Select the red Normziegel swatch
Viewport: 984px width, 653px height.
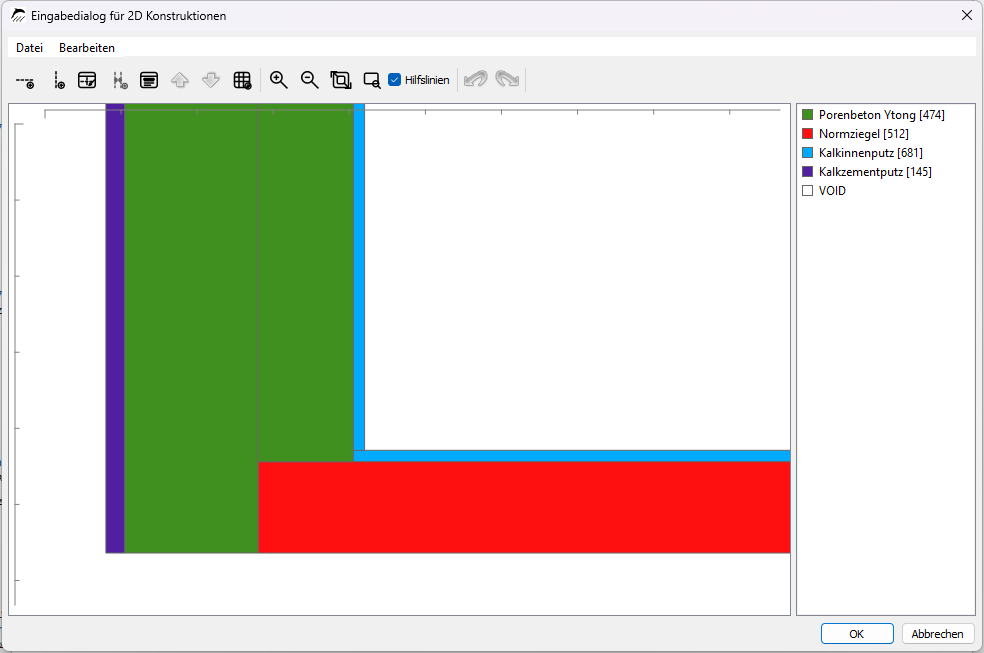tap(808, 134)
